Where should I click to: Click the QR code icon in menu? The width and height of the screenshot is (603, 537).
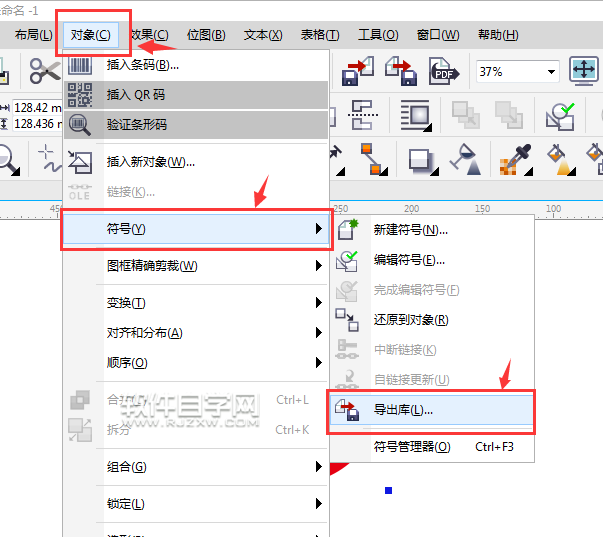coord(80,95)
